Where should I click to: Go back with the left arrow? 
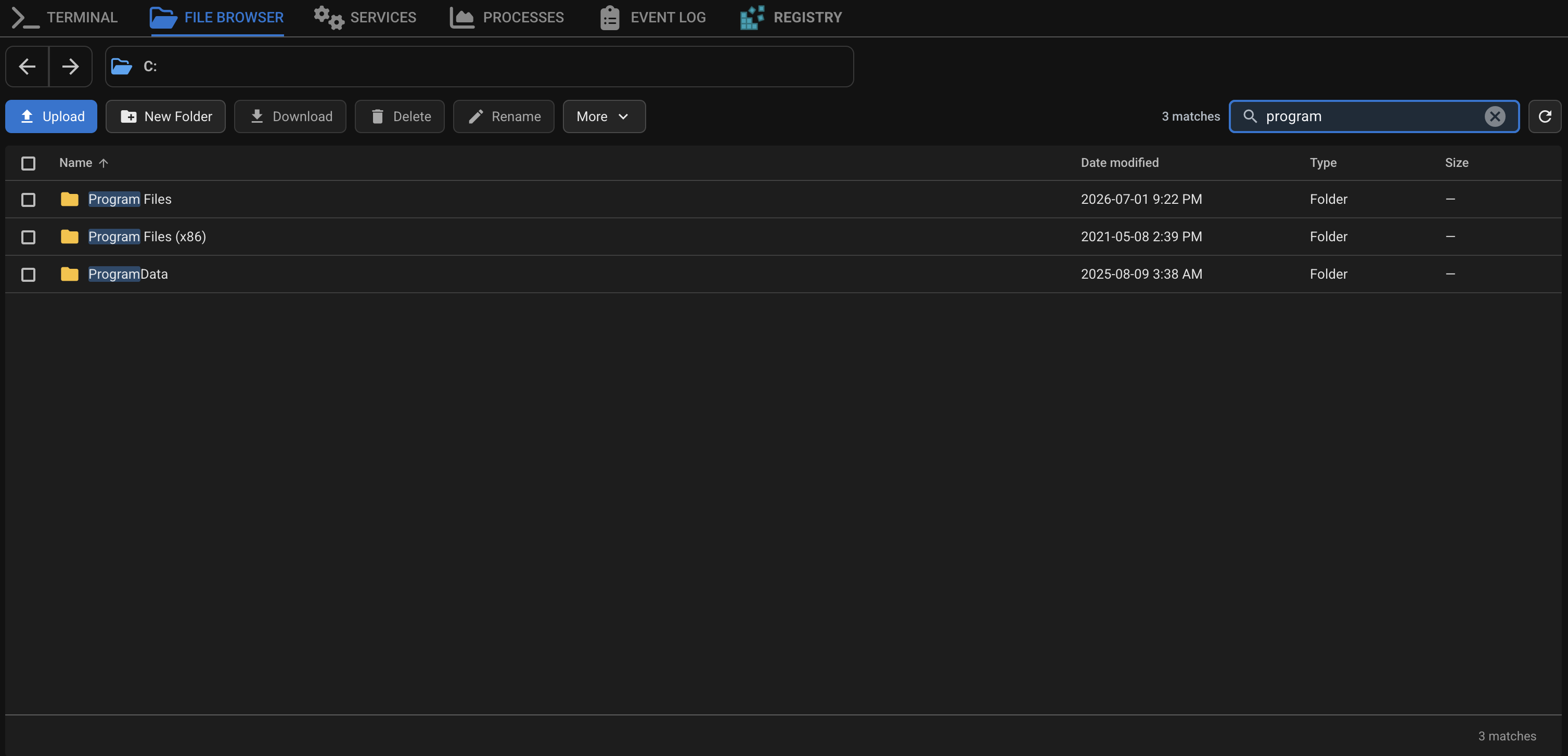[x=28, y=67]
